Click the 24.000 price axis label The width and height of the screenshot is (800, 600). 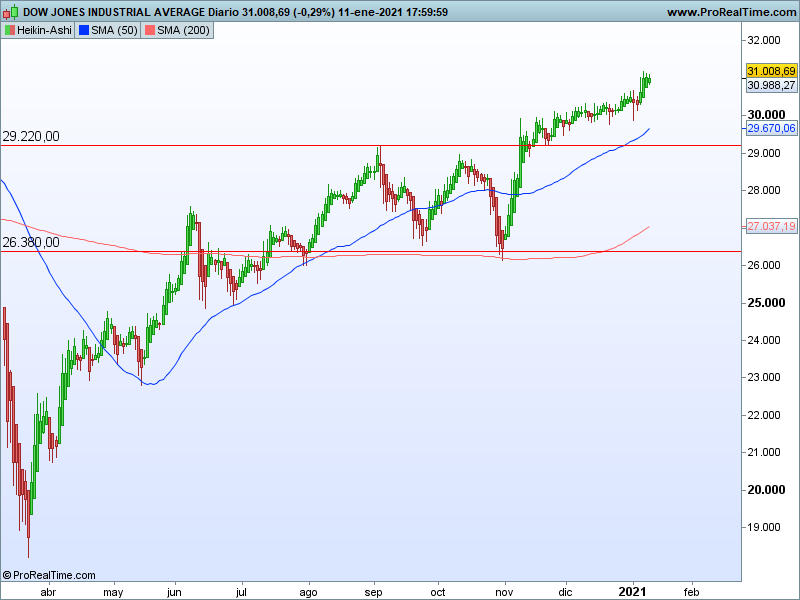[764, 340]
